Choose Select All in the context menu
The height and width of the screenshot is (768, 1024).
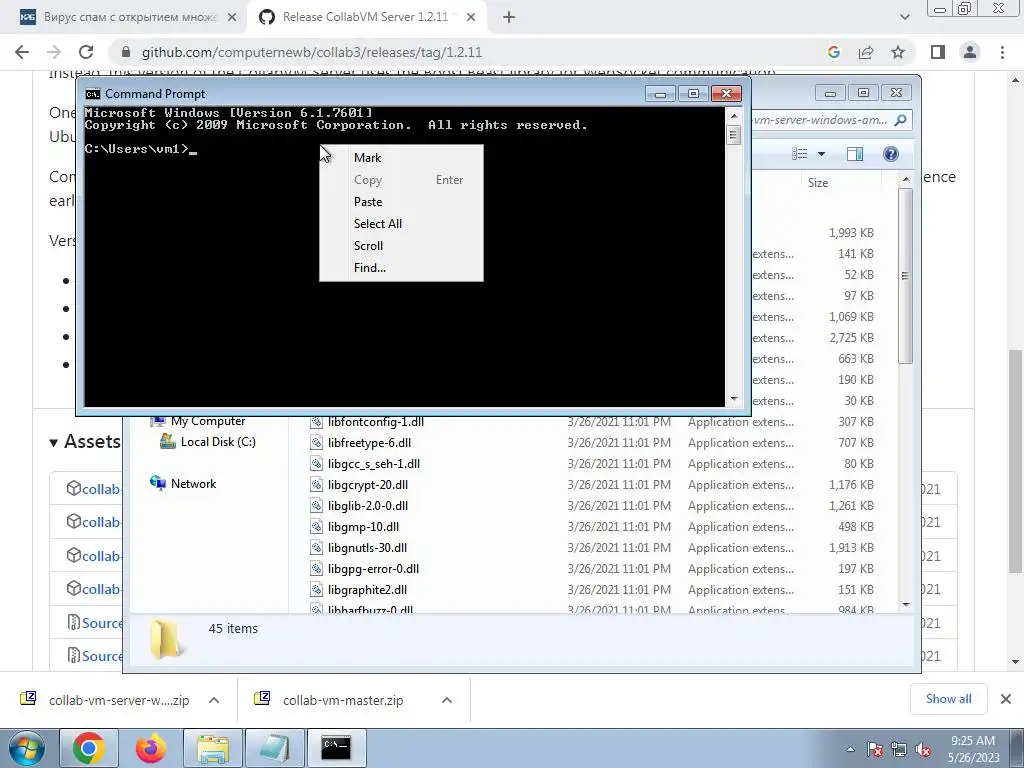[x=377, y=223]
